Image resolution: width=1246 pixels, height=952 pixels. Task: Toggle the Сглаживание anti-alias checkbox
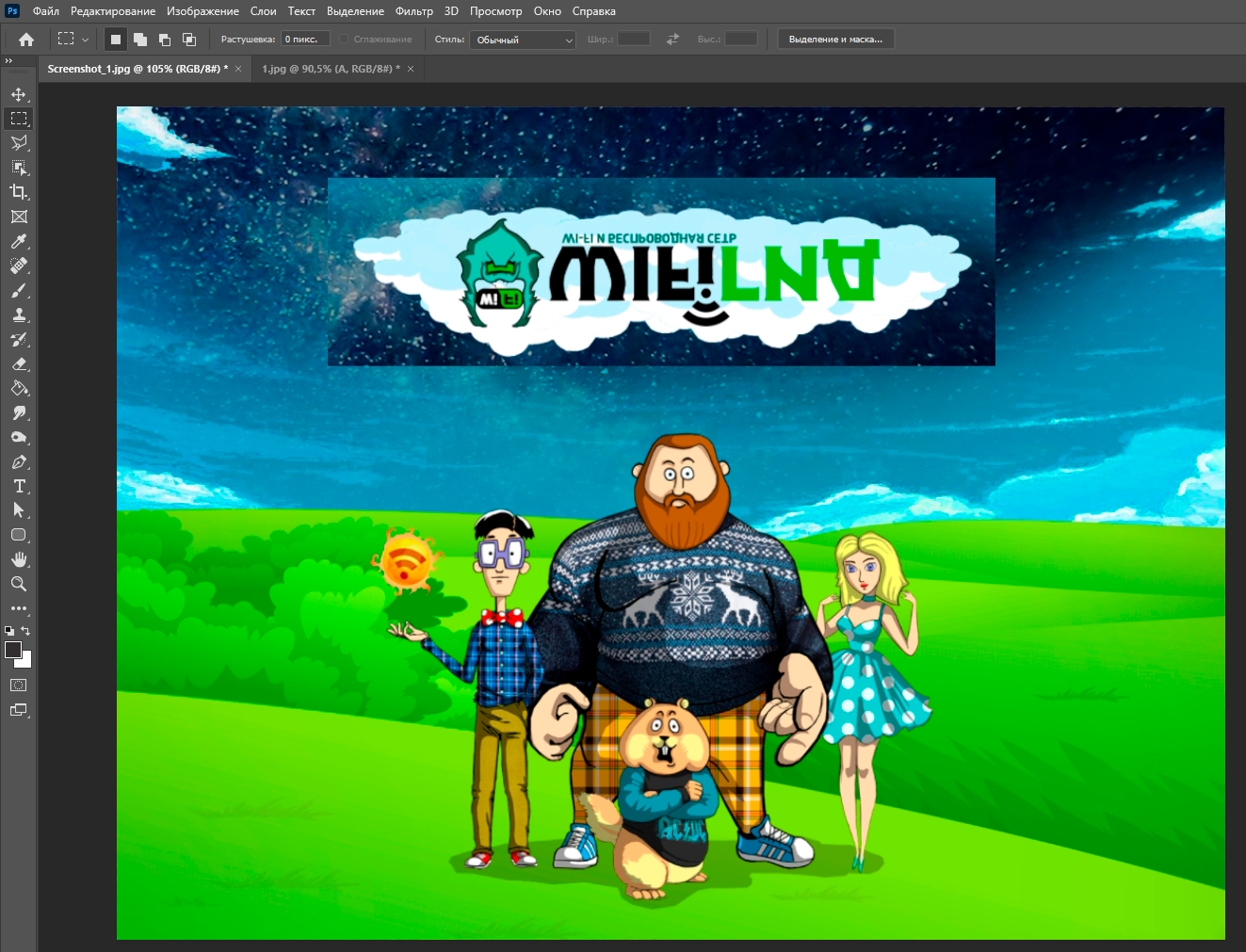tap(345, 40)
